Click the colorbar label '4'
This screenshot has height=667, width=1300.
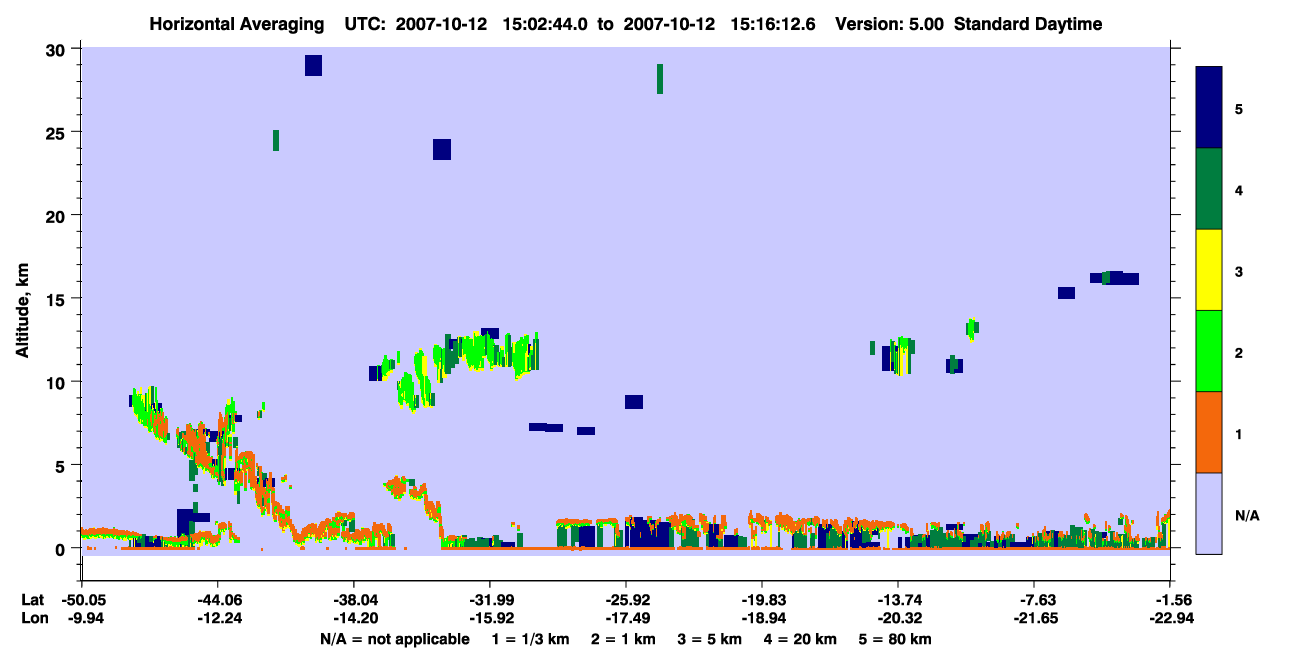pyautogui.click(x=1238, y=189)
